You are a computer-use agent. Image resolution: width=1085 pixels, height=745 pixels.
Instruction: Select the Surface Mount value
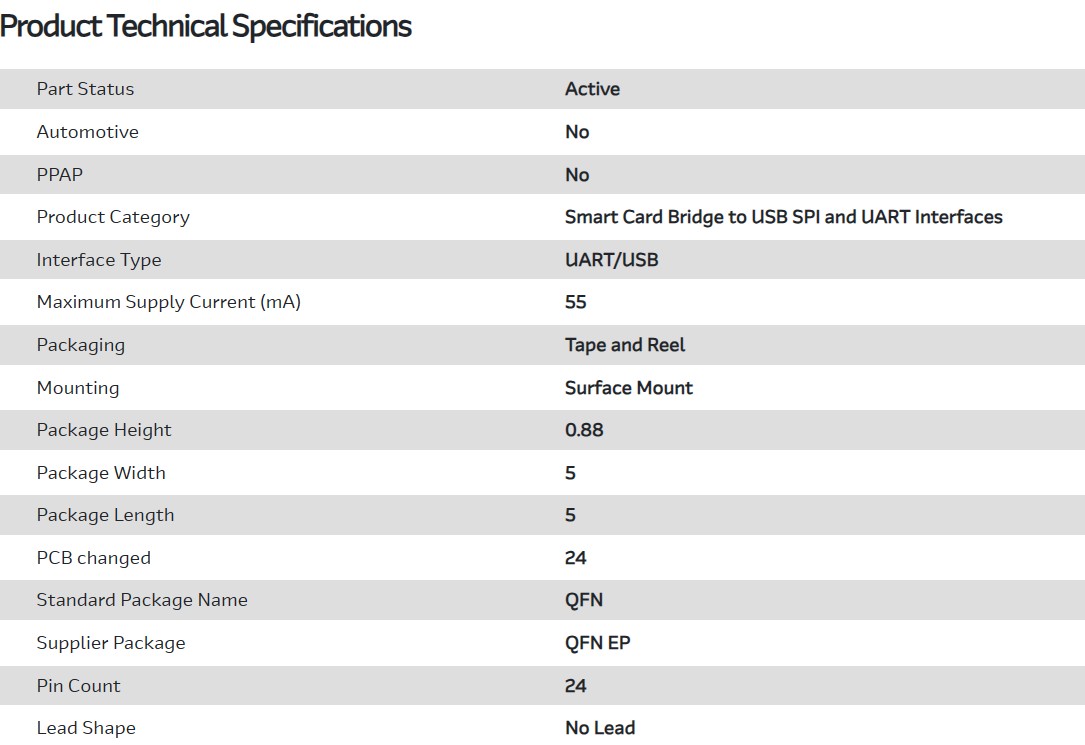(628, 388)
